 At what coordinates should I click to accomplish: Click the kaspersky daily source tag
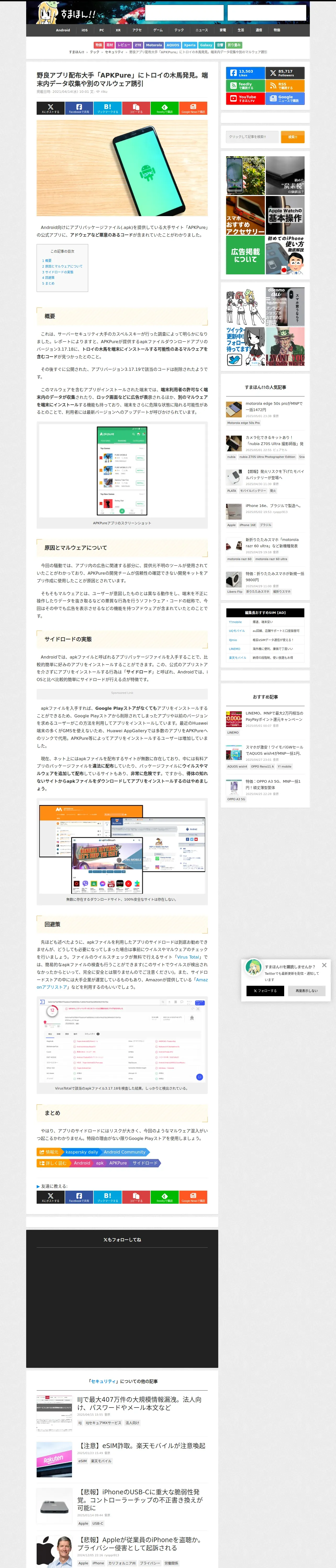pos(82,1152)
